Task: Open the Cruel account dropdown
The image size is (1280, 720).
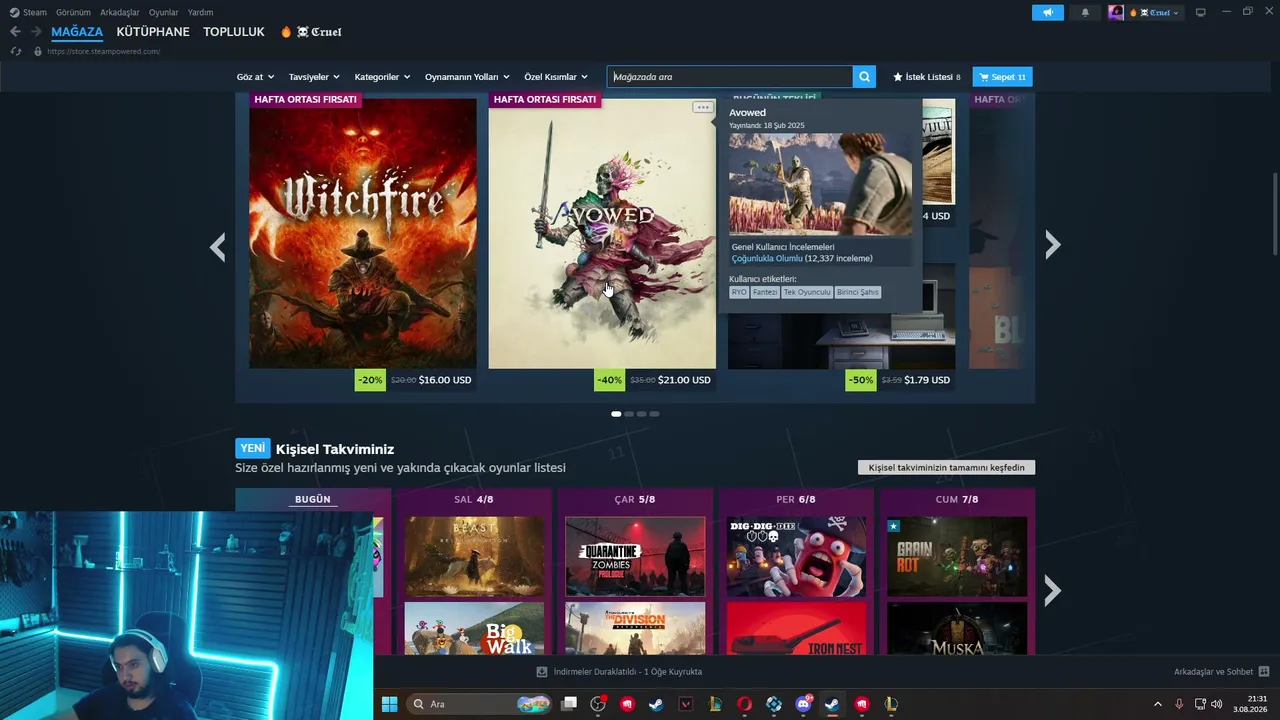Action: 1155,13
